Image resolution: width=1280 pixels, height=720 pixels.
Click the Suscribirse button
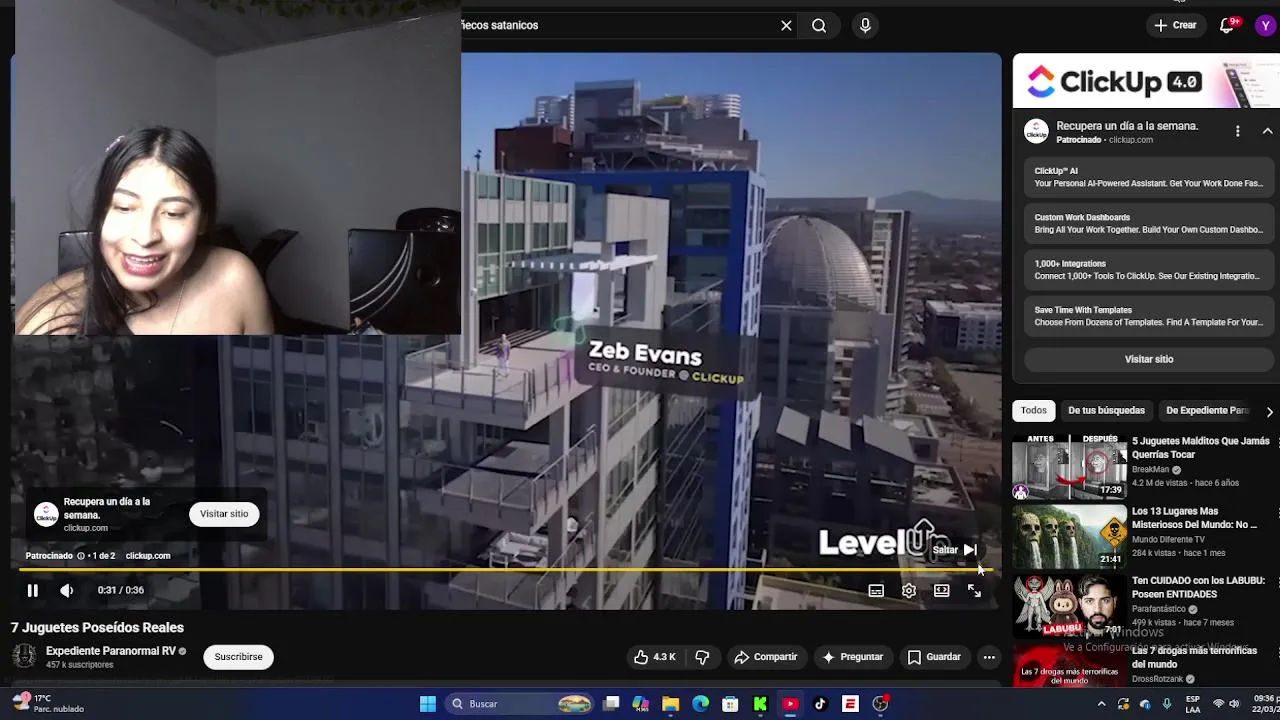238,657
